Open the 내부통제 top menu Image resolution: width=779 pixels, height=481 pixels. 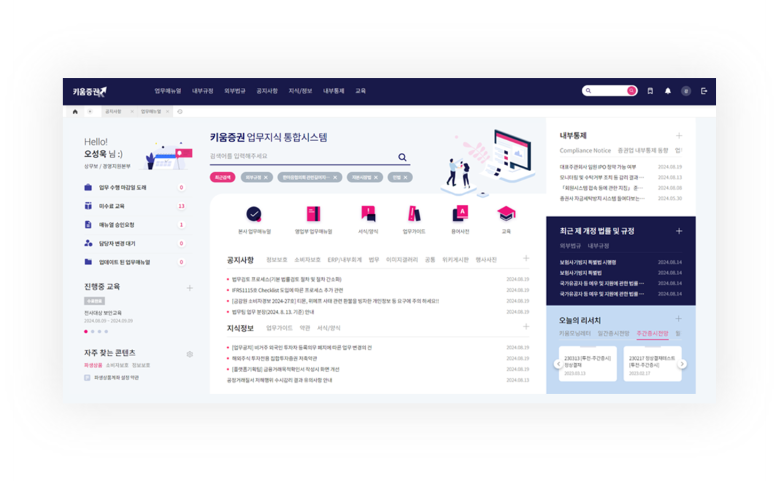(x=333, y=91)
